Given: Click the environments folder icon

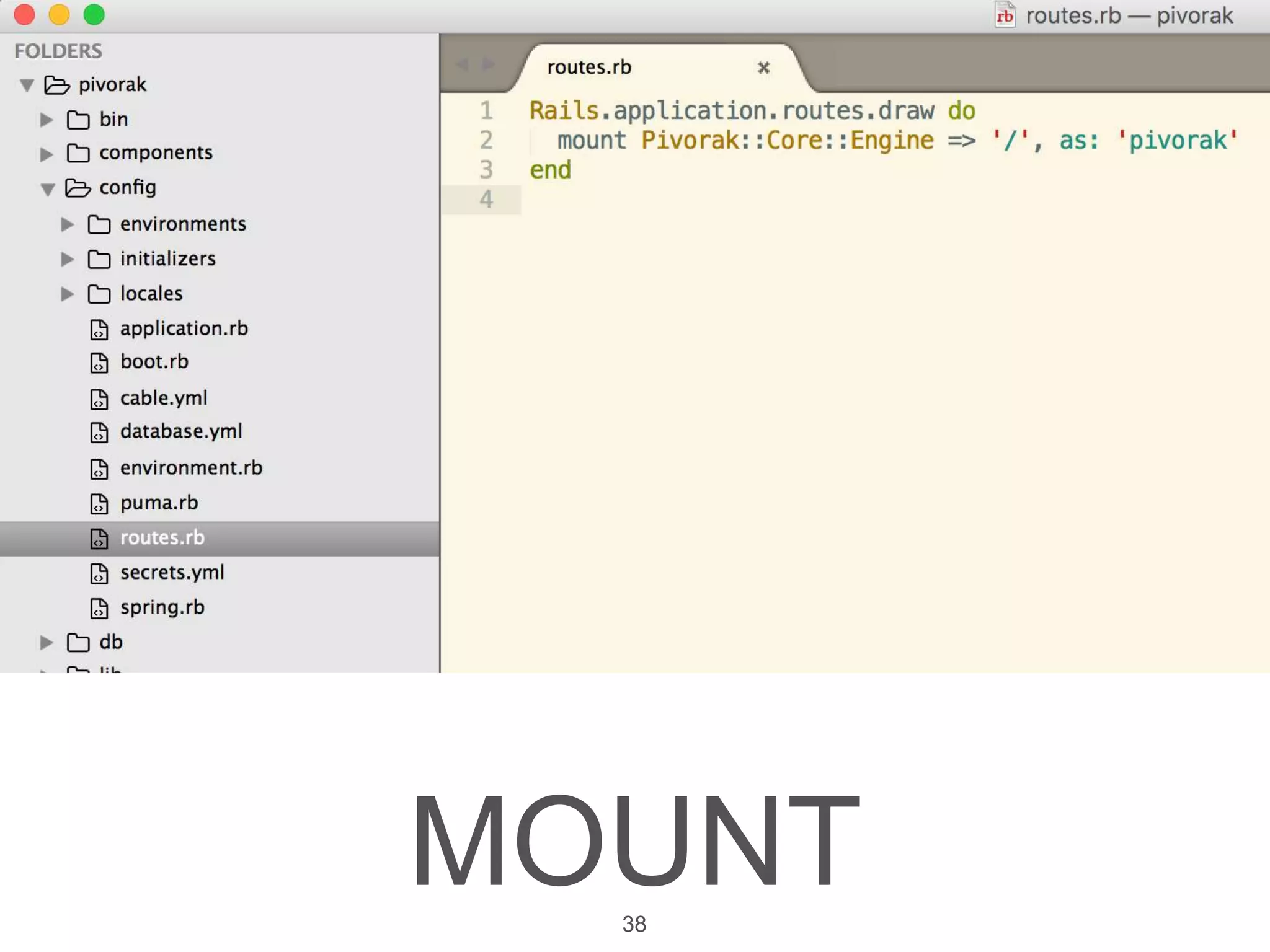Looking at the screenshot, I should point(99,224).
